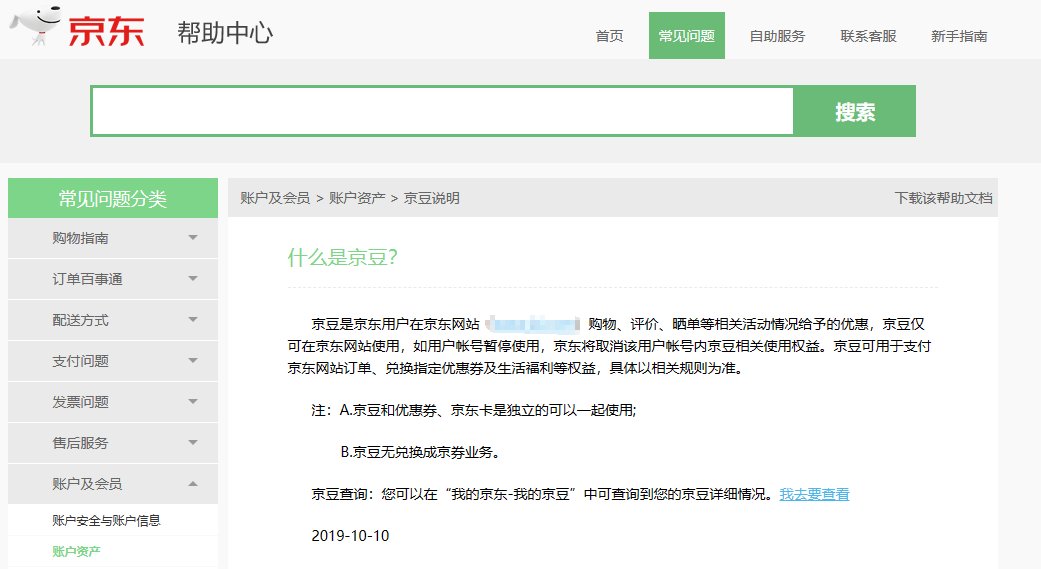Screen dimensions: 1041x569
Task: Click the green 搜索 button
Action: point(855,111)
